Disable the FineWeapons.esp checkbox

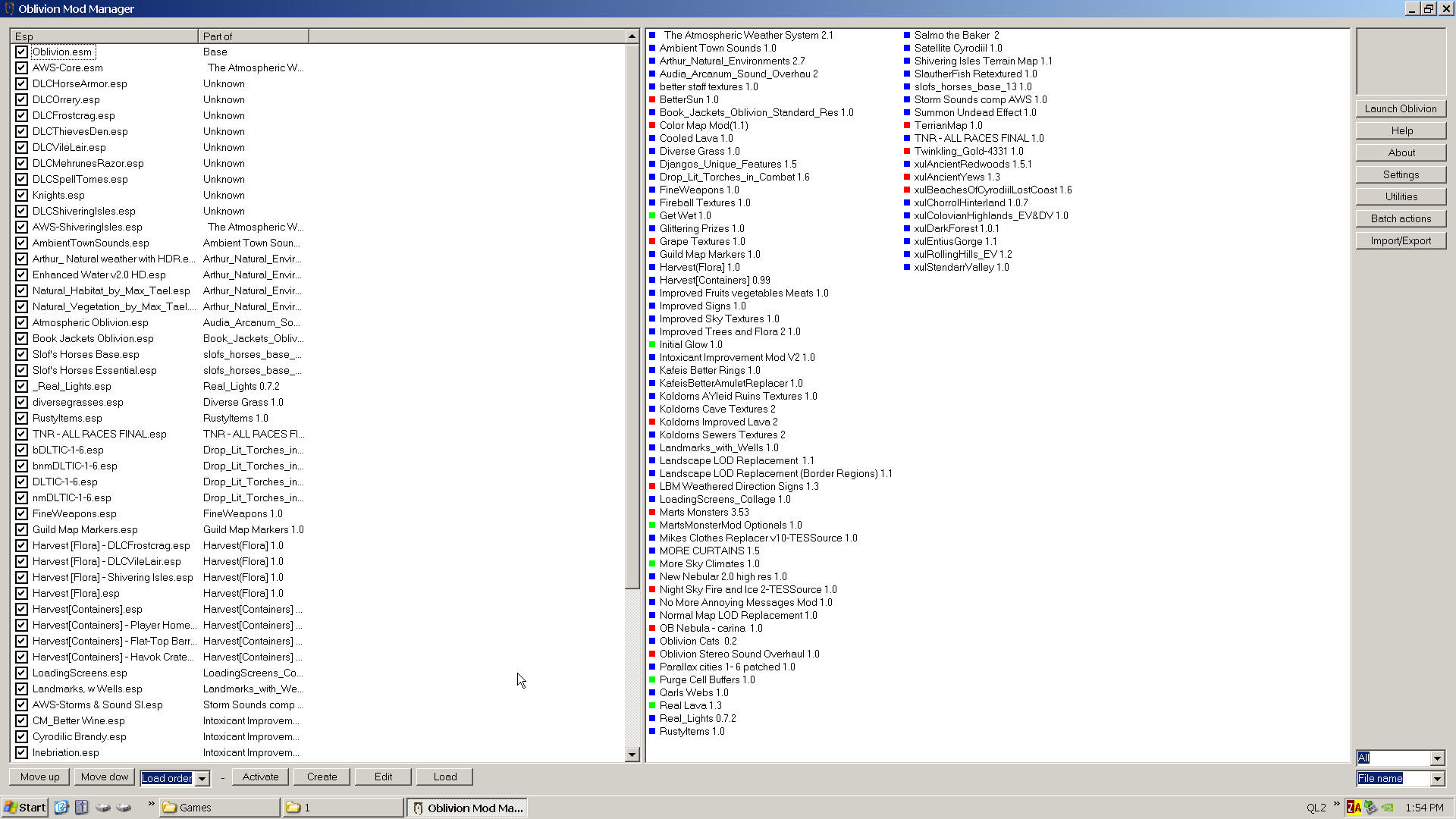tap(21, 513)
